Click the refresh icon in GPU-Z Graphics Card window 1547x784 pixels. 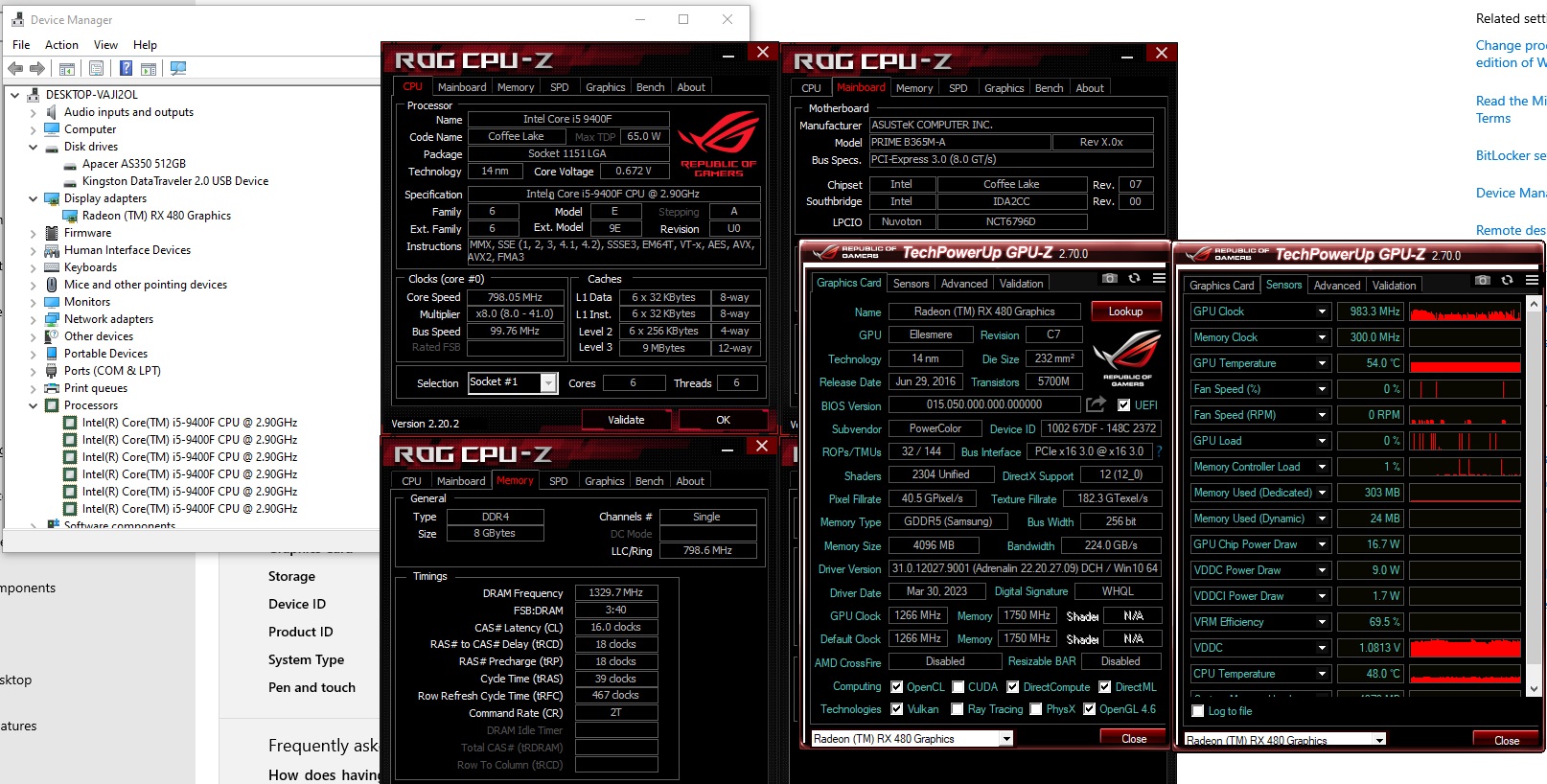tap(1134, 278)
